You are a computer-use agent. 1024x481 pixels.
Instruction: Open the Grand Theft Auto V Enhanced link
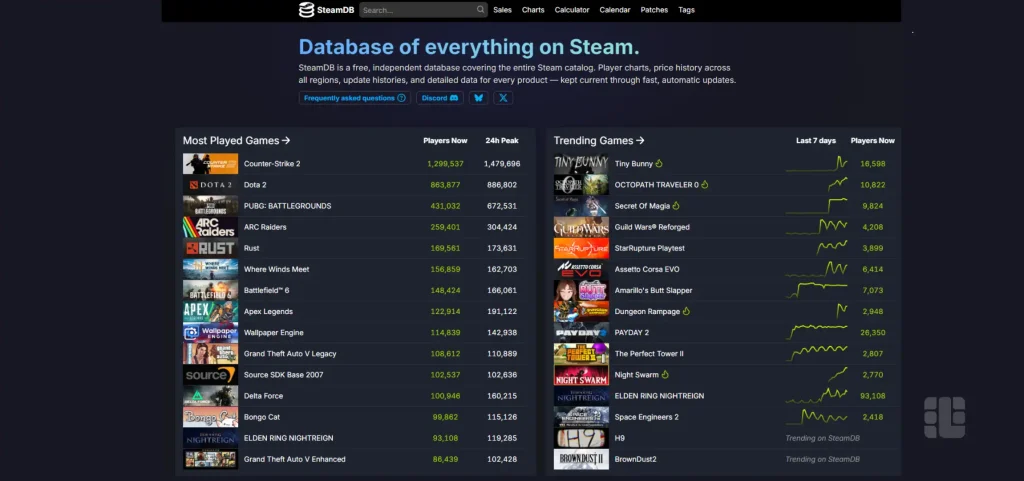[x=295, y=459]
